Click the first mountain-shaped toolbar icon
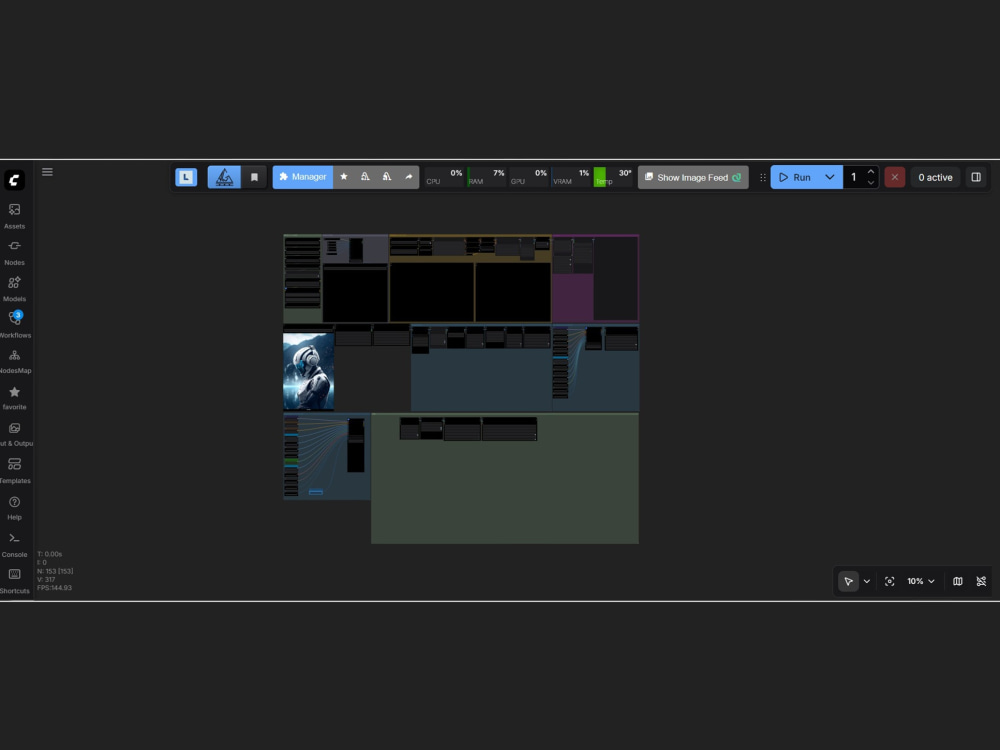This screenshot has height=750, width=1000. [x=365, y=177]
